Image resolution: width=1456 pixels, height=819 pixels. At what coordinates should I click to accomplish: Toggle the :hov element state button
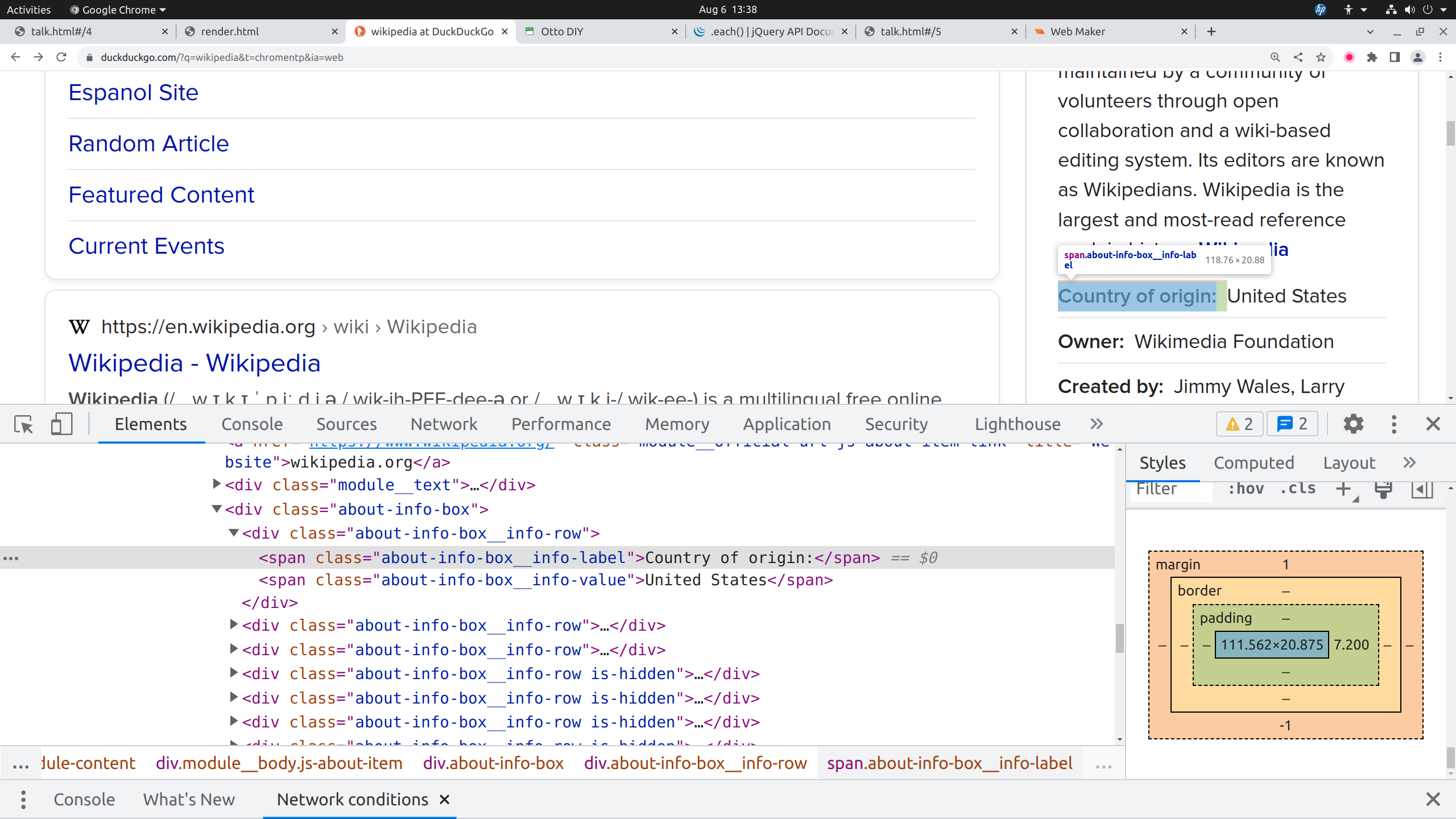coord(1246,489)
